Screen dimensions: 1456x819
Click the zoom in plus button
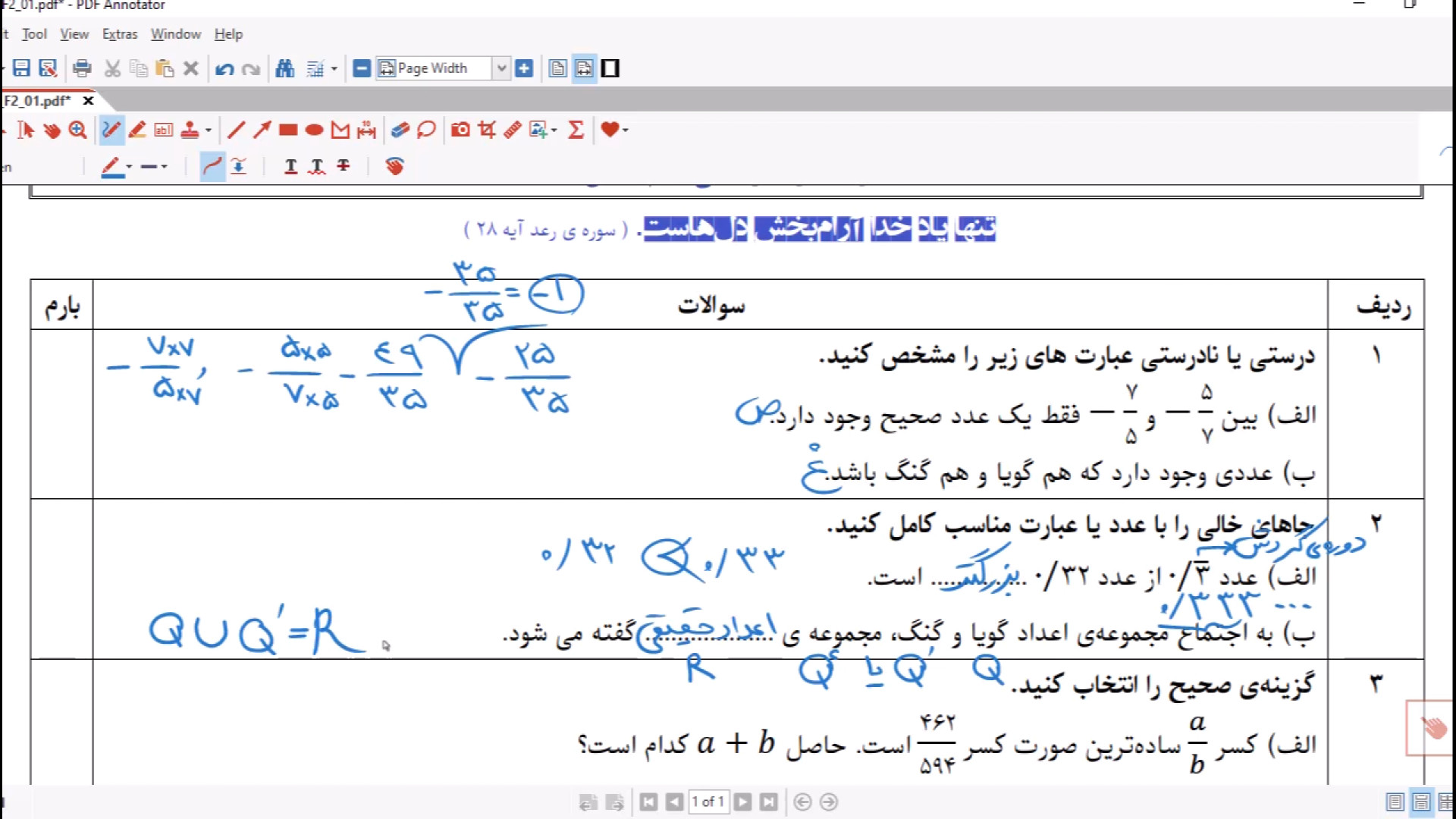[524, 69]
